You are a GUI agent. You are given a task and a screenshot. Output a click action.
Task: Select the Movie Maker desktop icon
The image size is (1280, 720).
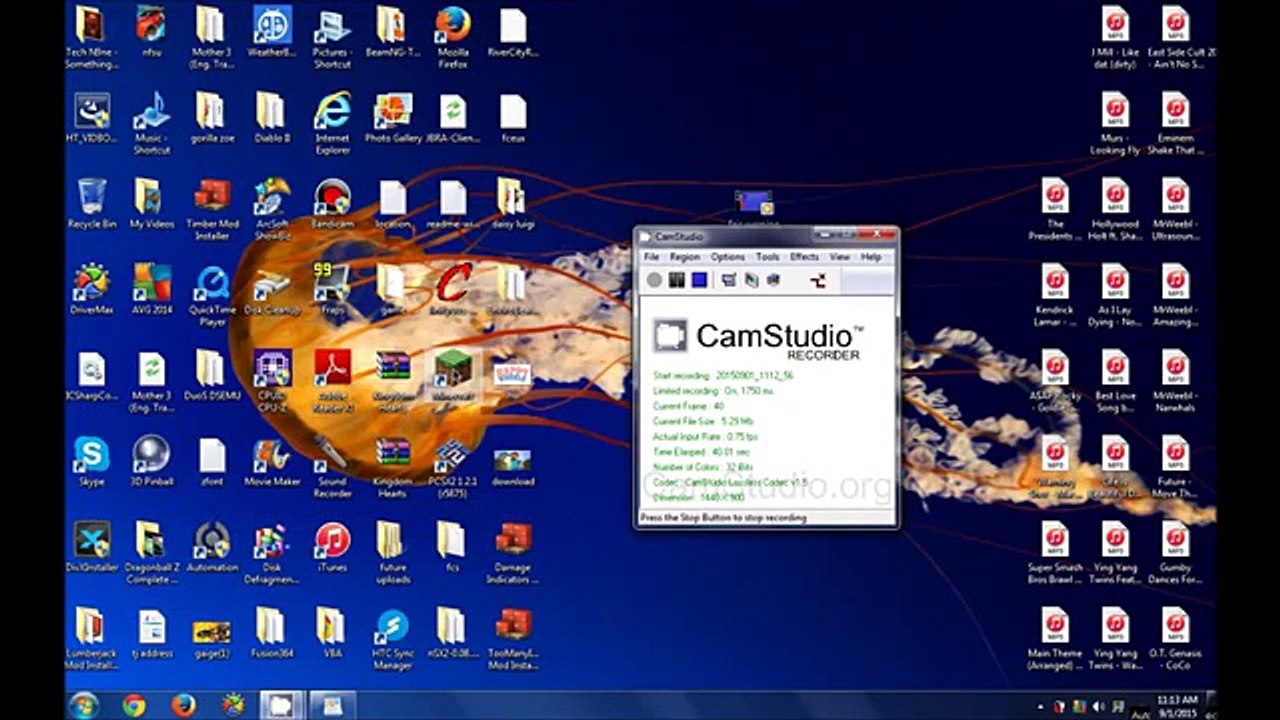272,462
